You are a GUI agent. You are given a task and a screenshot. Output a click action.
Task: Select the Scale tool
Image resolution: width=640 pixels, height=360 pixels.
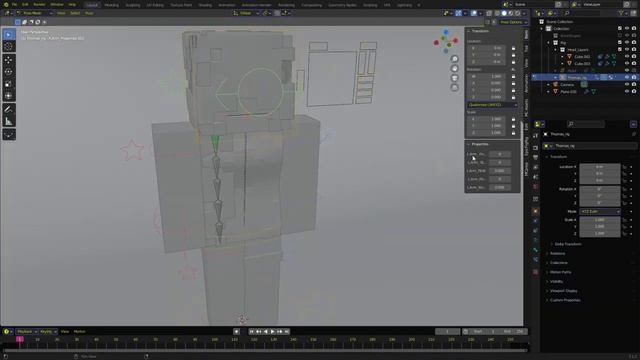click(x=9, y=84)
